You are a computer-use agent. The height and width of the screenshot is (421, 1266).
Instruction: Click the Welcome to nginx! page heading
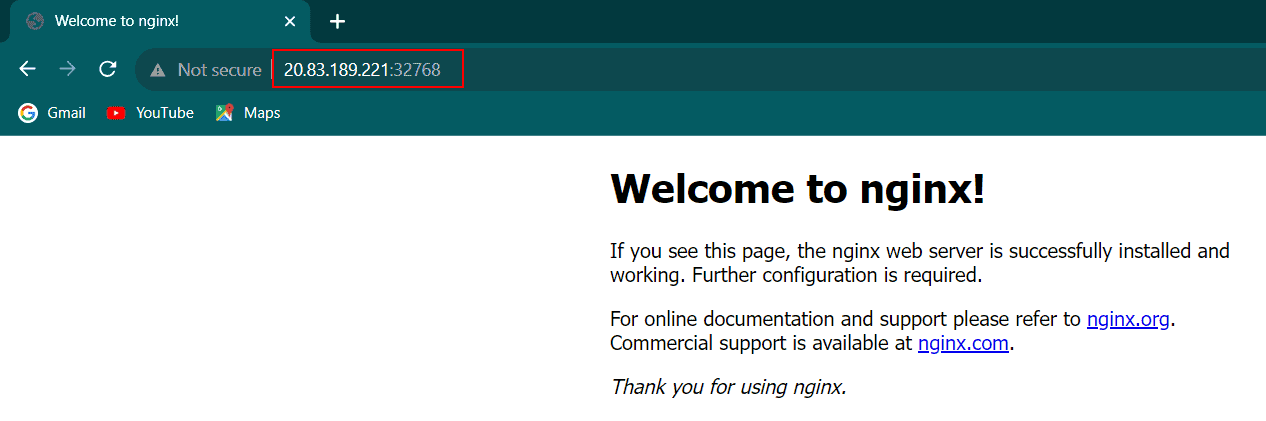coord(797,188)
